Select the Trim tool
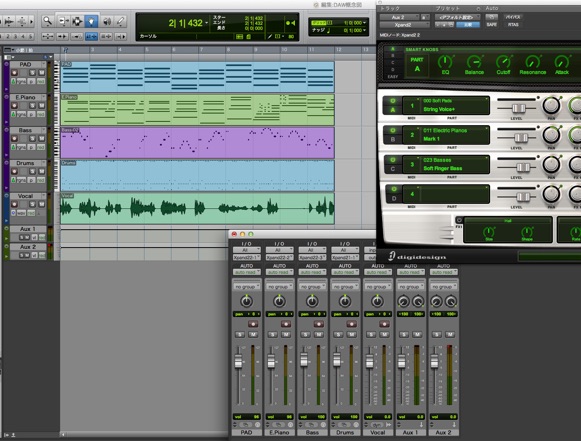Screen dimensions: 581x441 tap(63, 21)
